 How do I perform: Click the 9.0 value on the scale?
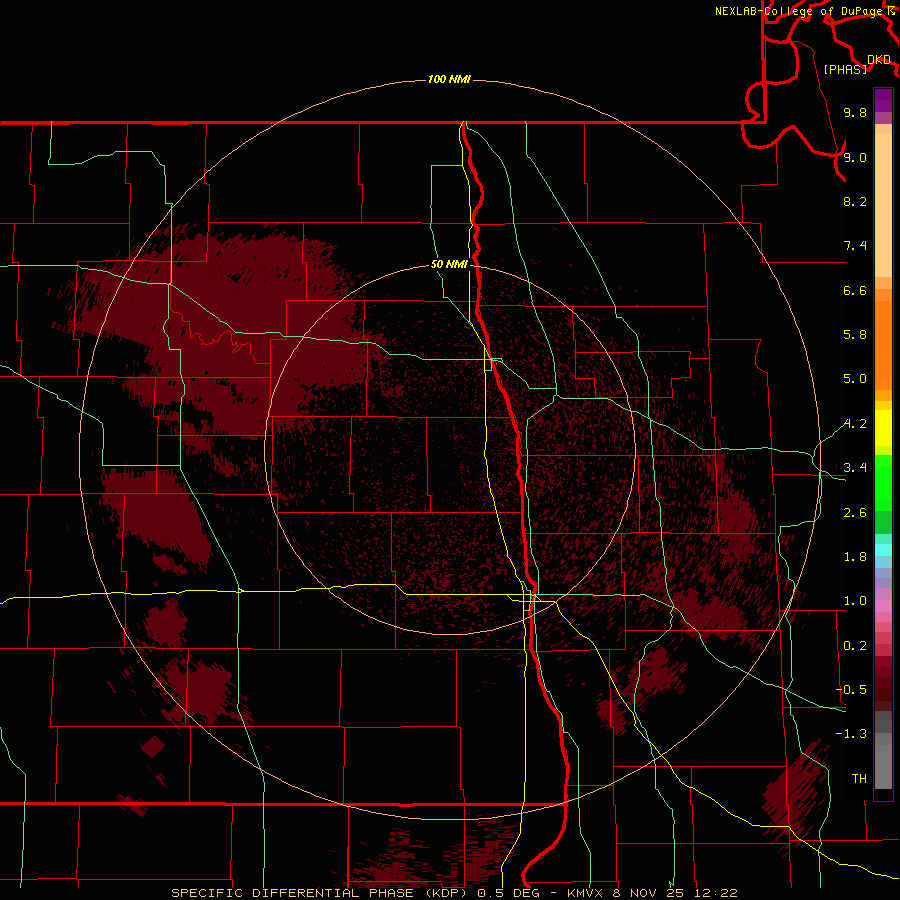point(855,157)
